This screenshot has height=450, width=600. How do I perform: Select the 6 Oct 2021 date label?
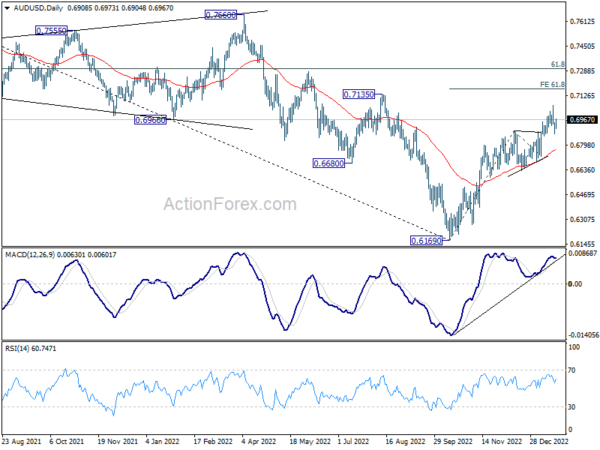point(67,442)
